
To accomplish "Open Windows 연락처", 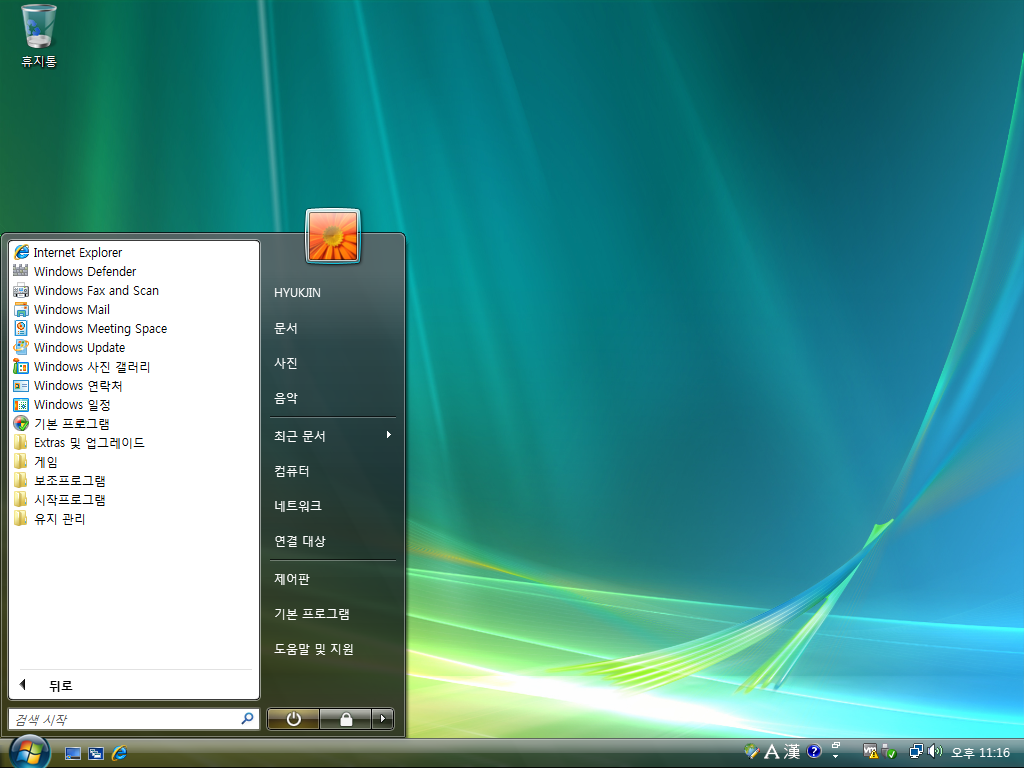I will (134, 385).
